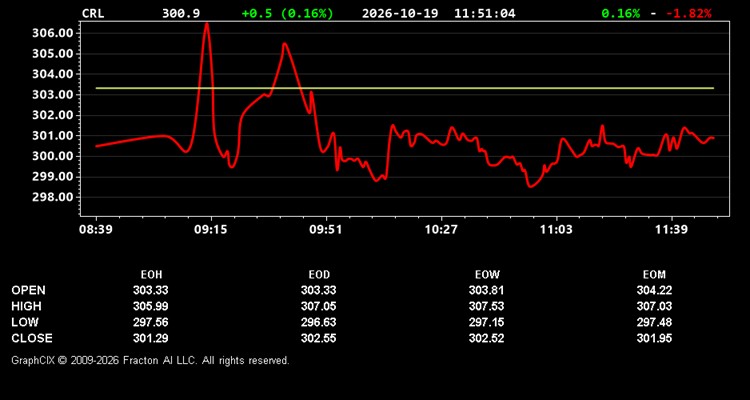
Task: Click the EOW low value 297.15
Action: [x=486, y=322]
